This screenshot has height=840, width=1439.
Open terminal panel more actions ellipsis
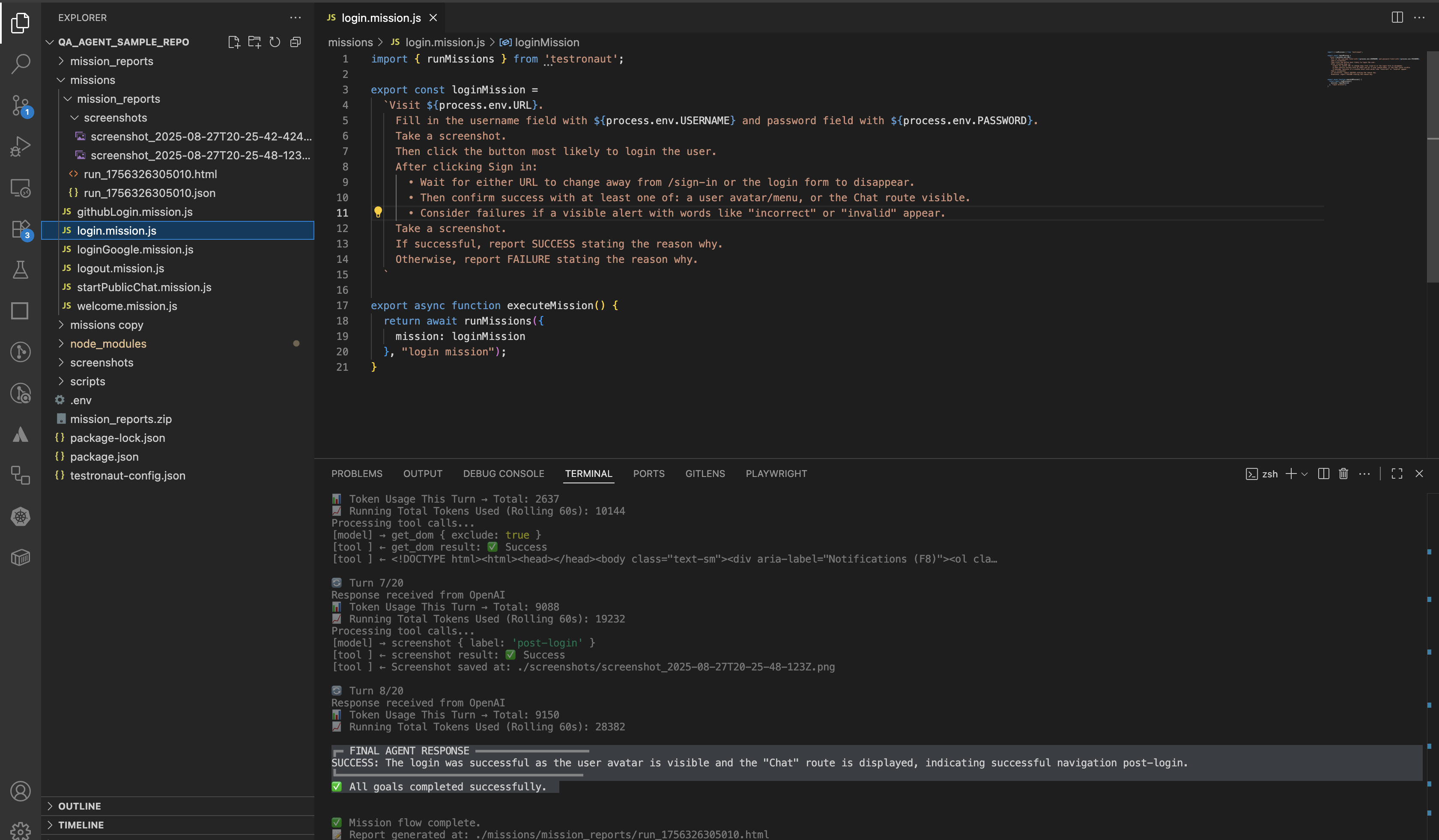[1364, 474]
